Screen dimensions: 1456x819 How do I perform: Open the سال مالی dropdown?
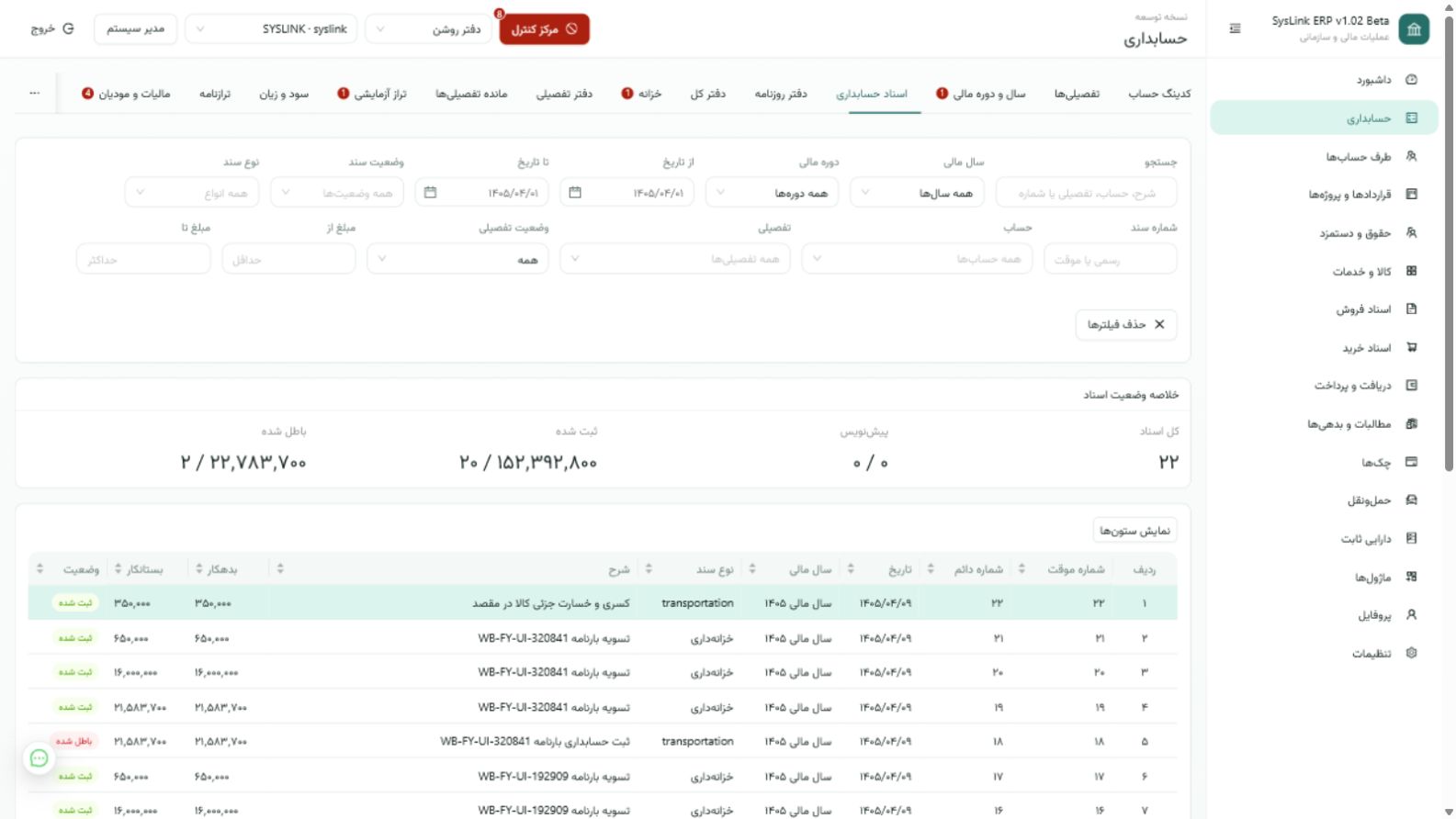917,193
